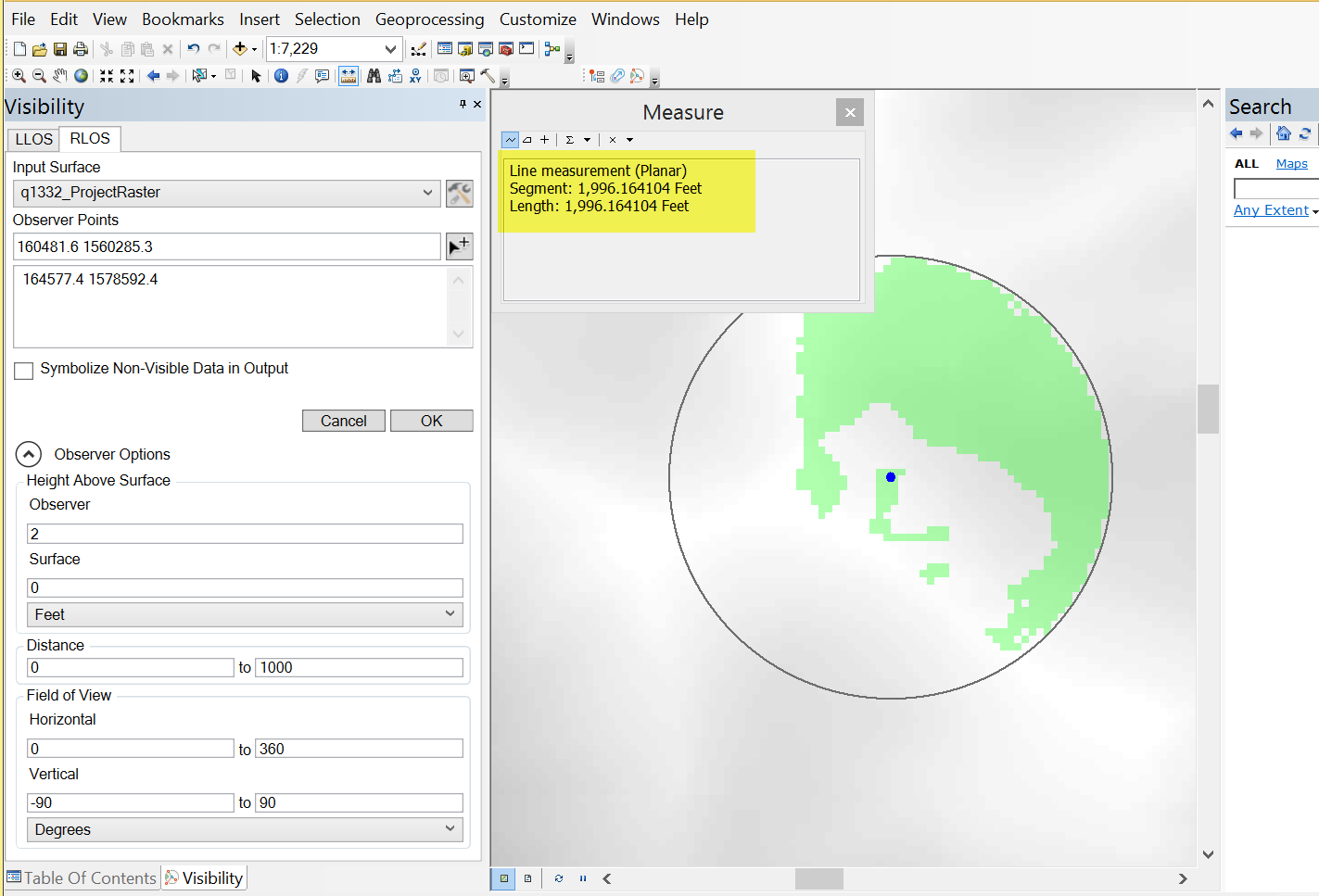Image resolution: width=1319 pixels, height=896 pixels.
Task: Click the Any Extent link
Action: coord(1271,210)
